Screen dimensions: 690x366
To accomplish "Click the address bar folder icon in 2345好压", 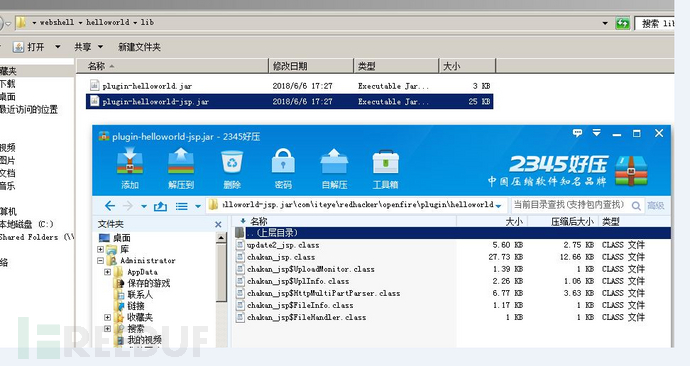I will 213,205.
